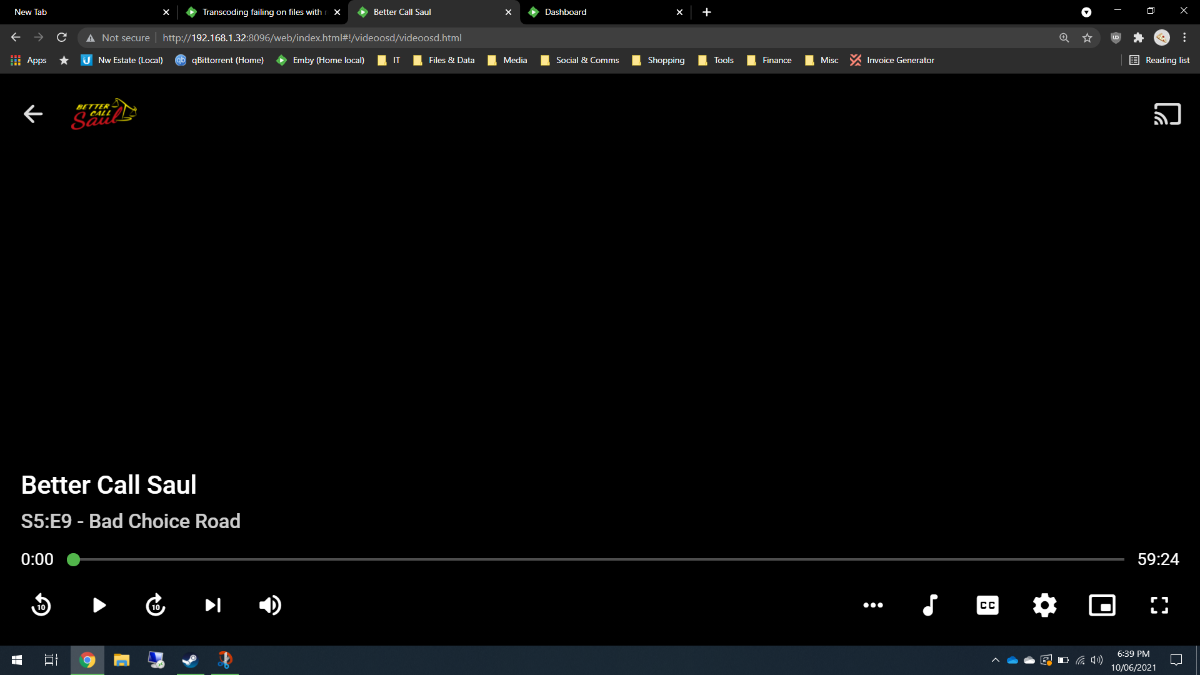Skip forward 10 seconds
Image resolution: width=1200 pixels, height=675 pixels.
[x=156, y=604]
